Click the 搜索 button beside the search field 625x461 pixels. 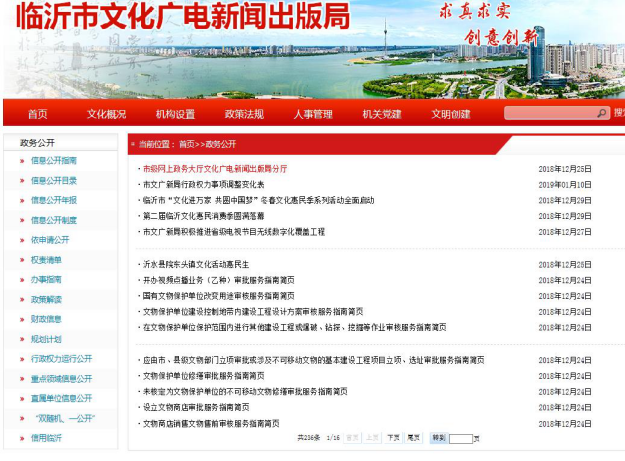[x=619, y=113]
